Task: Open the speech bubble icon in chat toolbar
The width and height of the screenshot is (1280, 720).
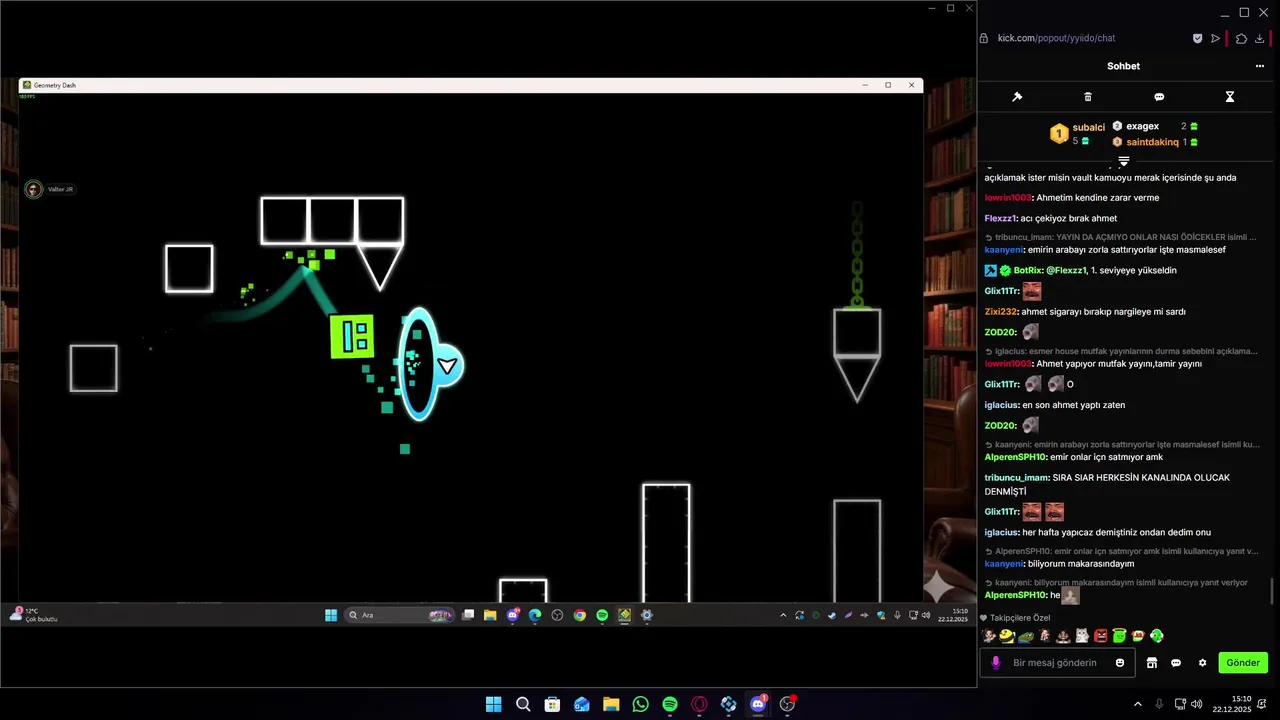Action: 1159,97
